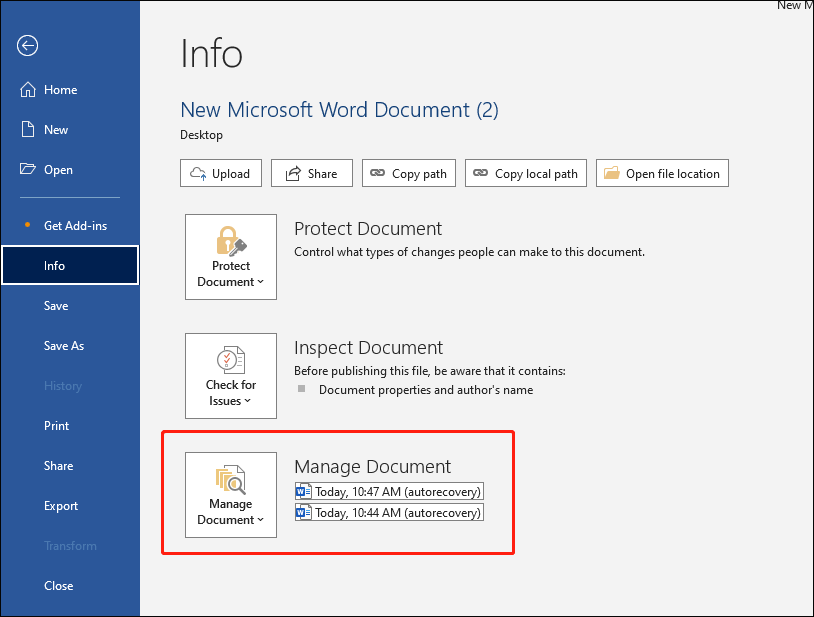Click the chain icon on Copy path
This screenshot has height=617, width=814.
coord(377,173)
